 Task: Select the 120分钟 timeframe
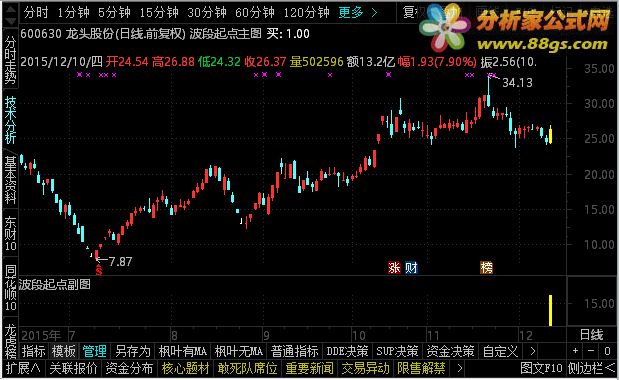[306, 13]
